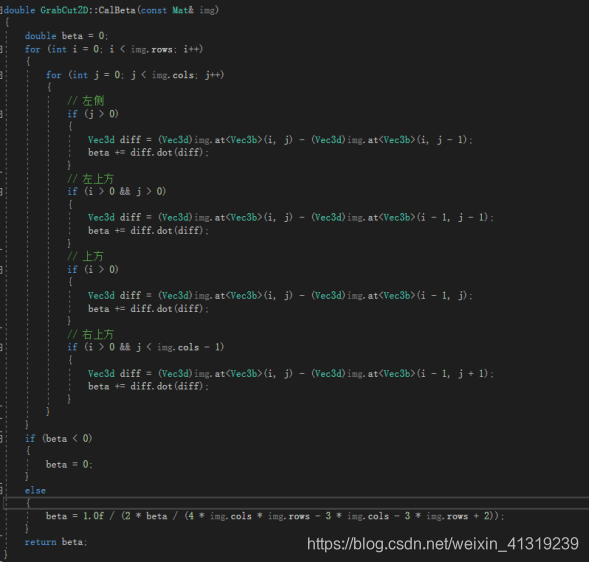Click the 'for (int j = 0' loop line
Screen dimensions: 589x563
135,75
